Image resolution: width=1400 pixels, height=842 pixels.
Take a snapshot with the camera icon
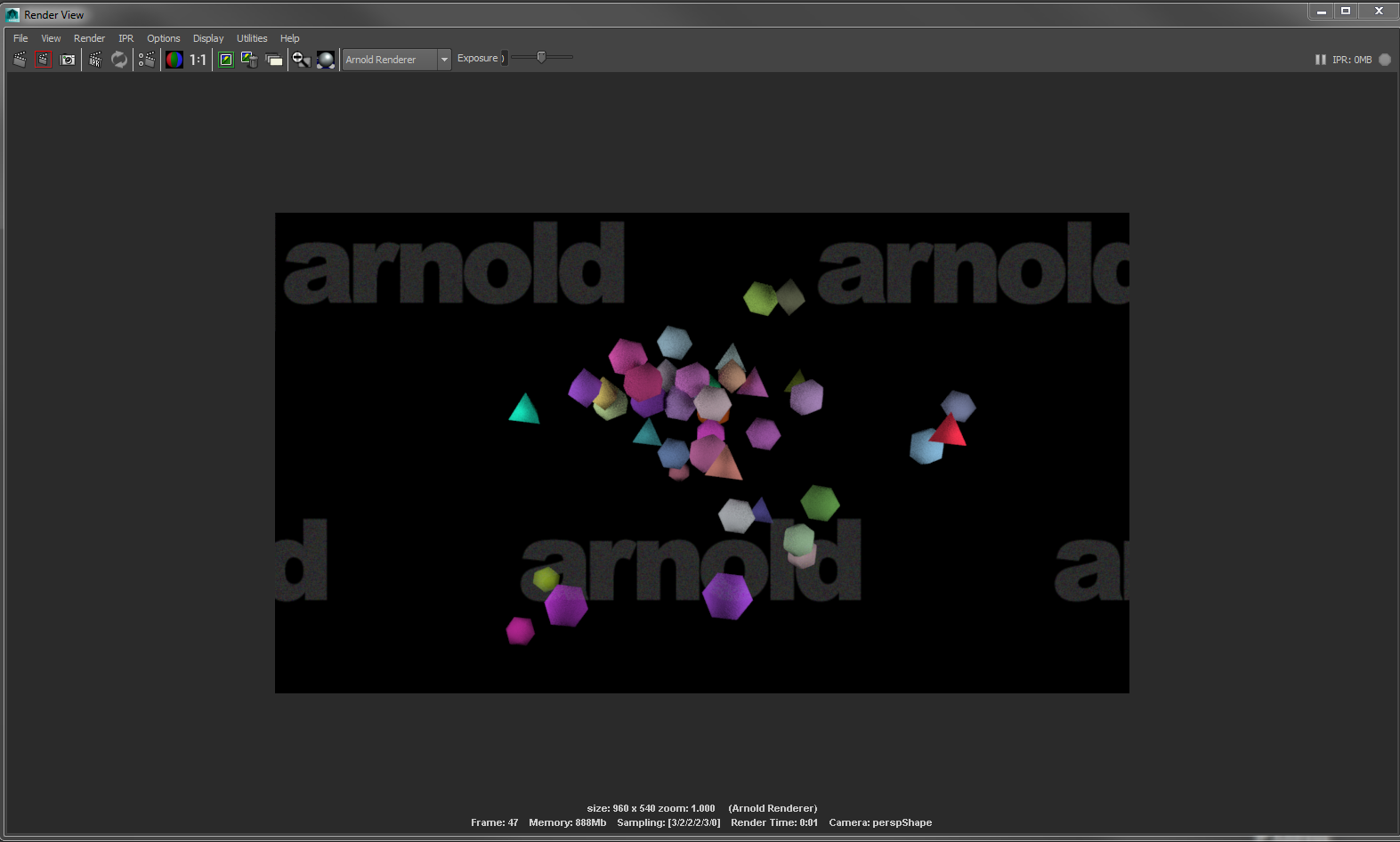68,60
